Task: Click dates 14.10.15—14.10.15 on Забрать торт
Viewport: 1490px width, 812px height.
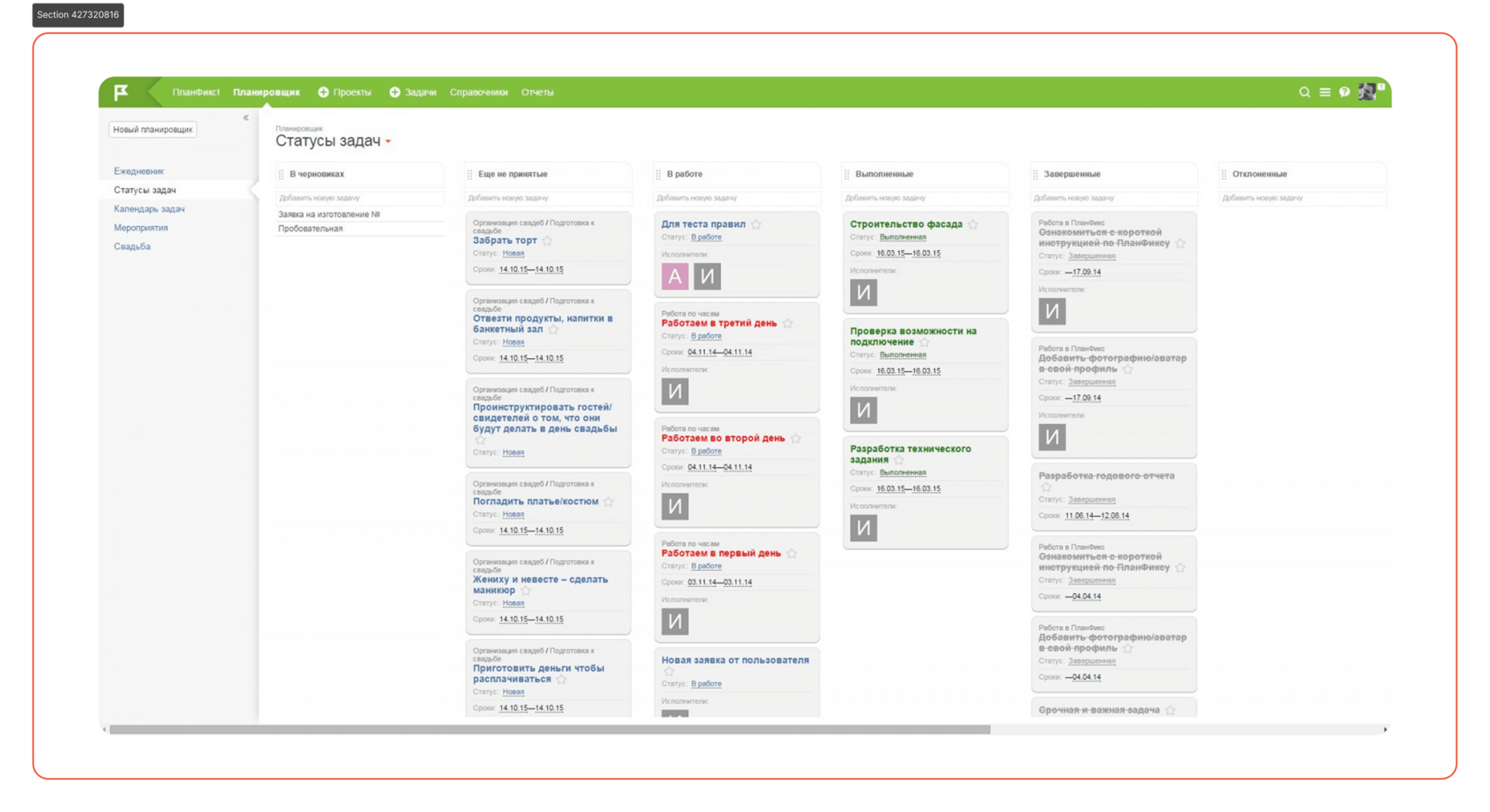Action: click(x=531, y=269)
